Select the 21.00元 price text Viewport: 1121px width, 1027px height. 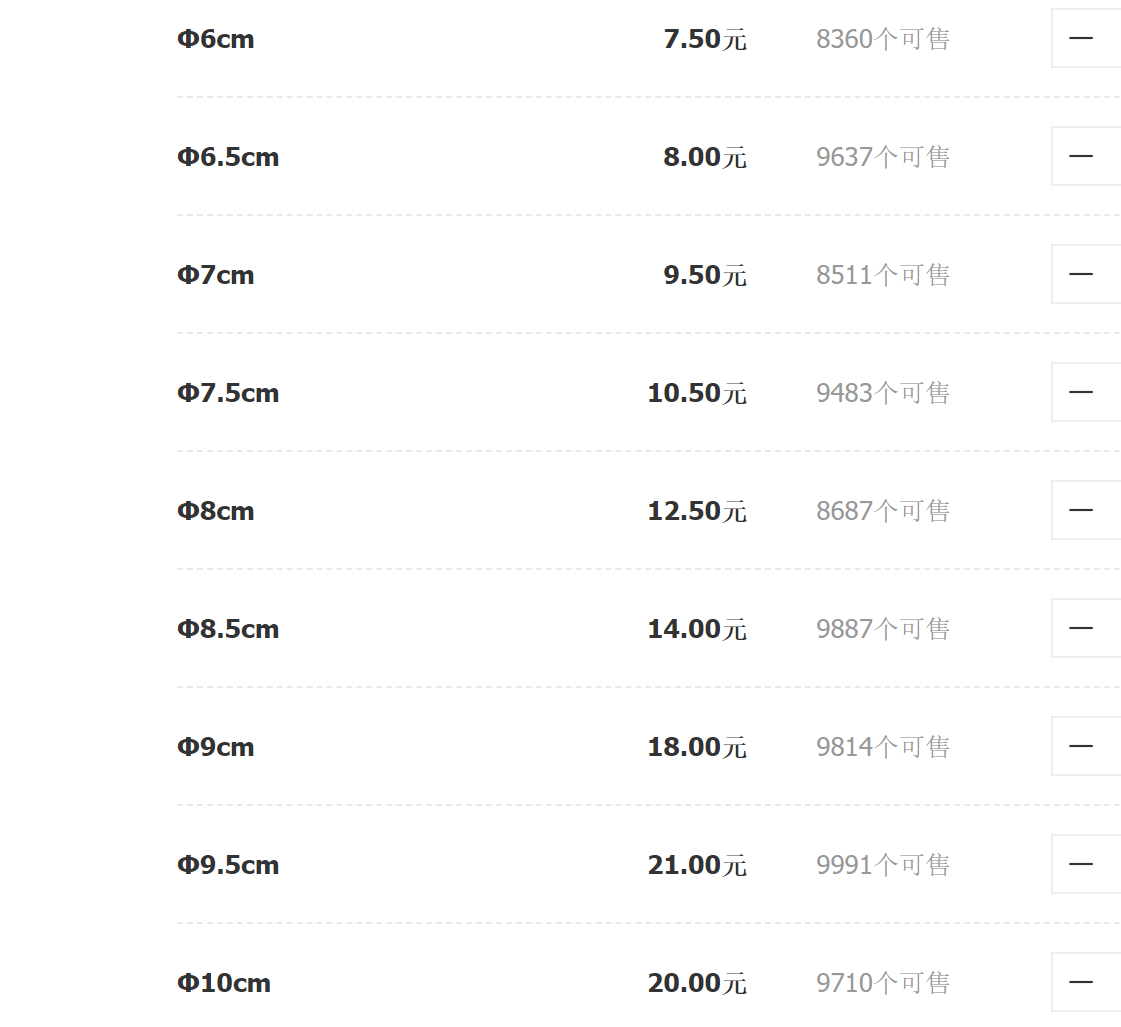696,866
